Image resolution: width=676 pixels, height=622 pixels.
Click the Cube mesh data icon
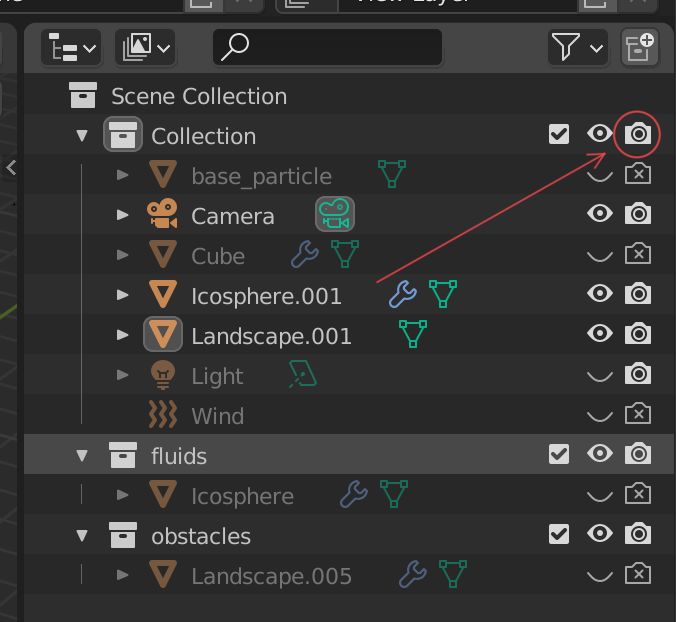(x=344, y=254)
